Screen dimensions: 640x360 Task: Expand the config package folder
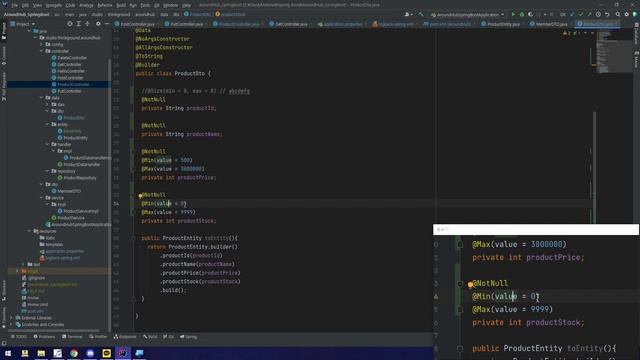[x=42, y=44]
